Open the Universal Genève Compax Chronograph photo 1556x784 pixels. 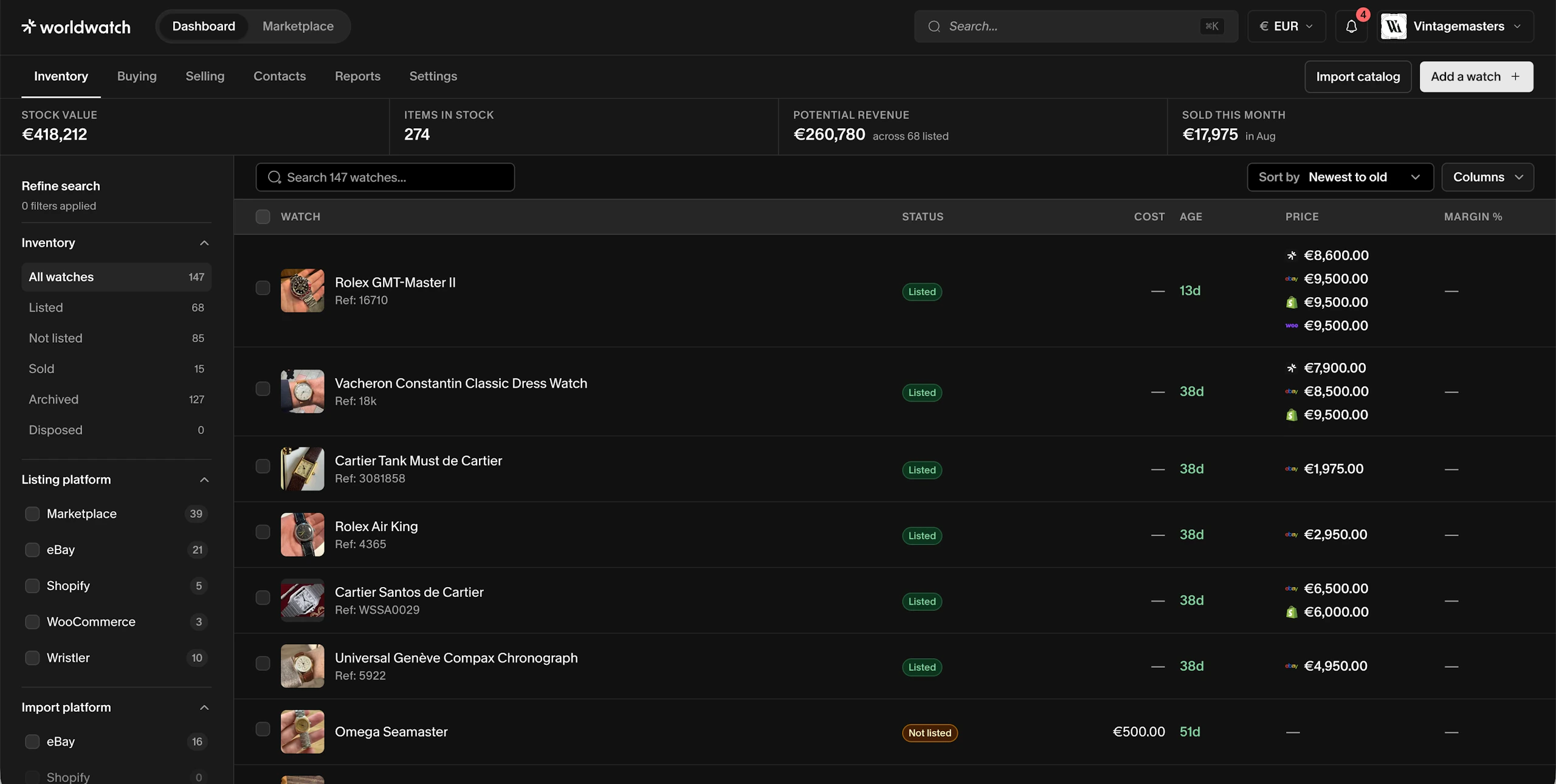(302, 666)
